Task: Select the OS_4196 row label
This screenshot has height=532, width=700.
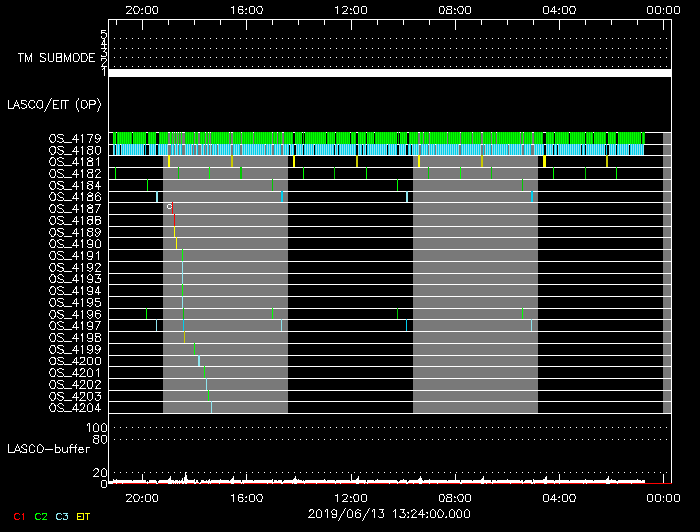Action: click(x=74, y=314)
